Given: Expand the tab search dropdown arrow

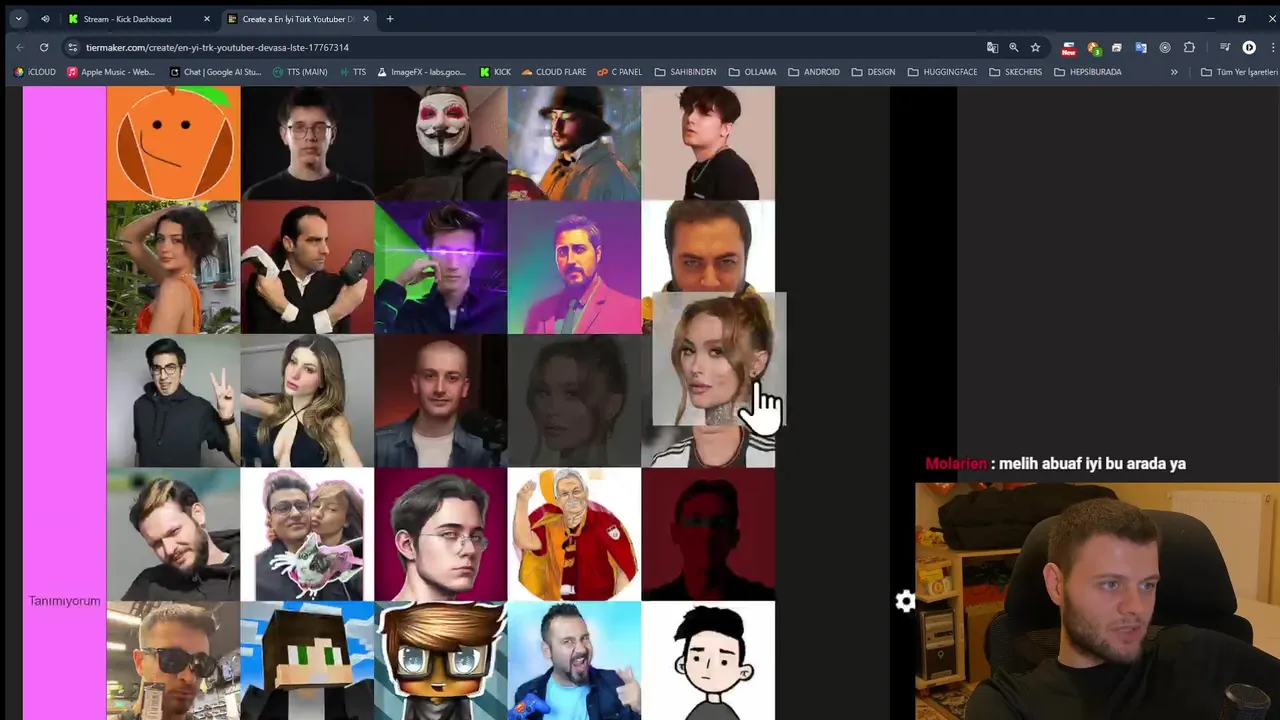Looking at the screenshot, I should click(18, 19).
